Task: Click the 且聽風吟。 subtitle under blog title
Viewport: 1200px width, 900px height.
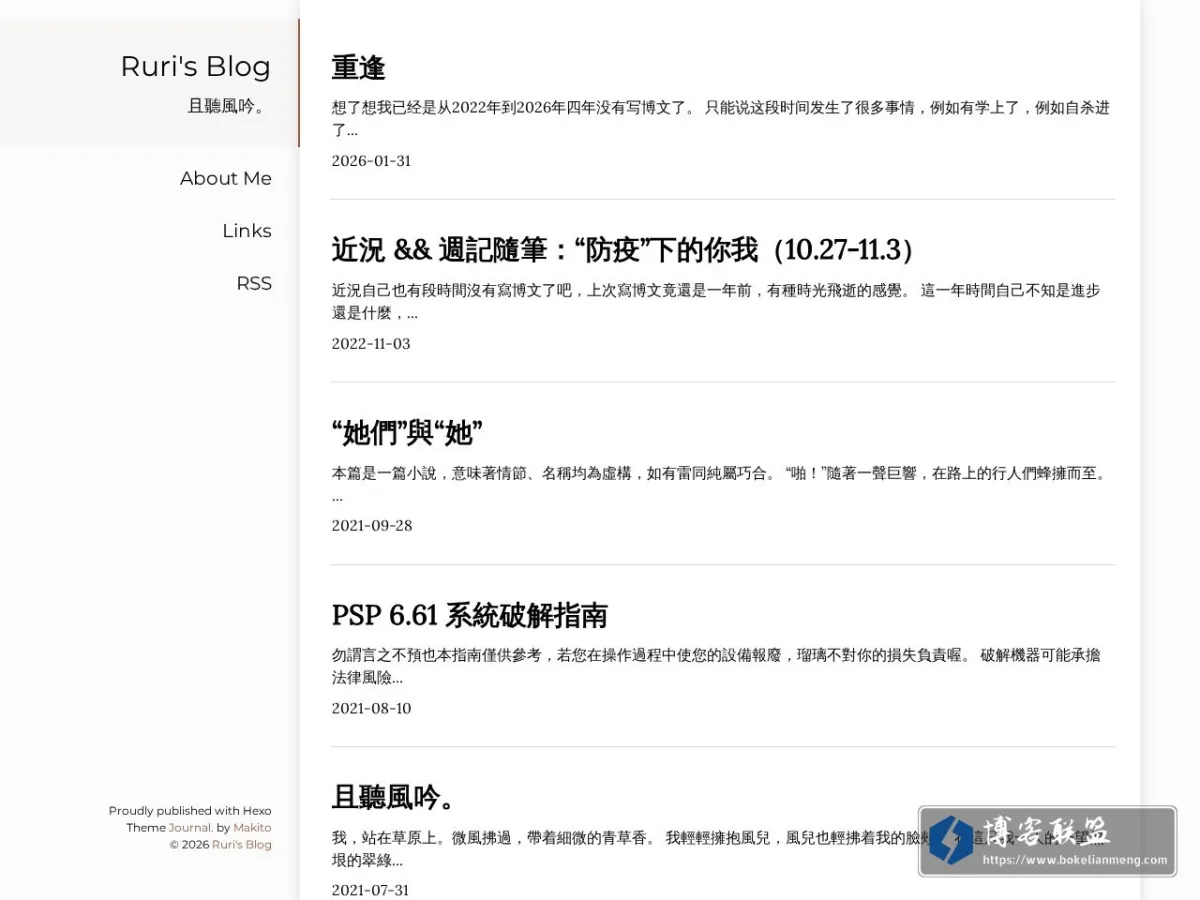Action: coord(229,106)
